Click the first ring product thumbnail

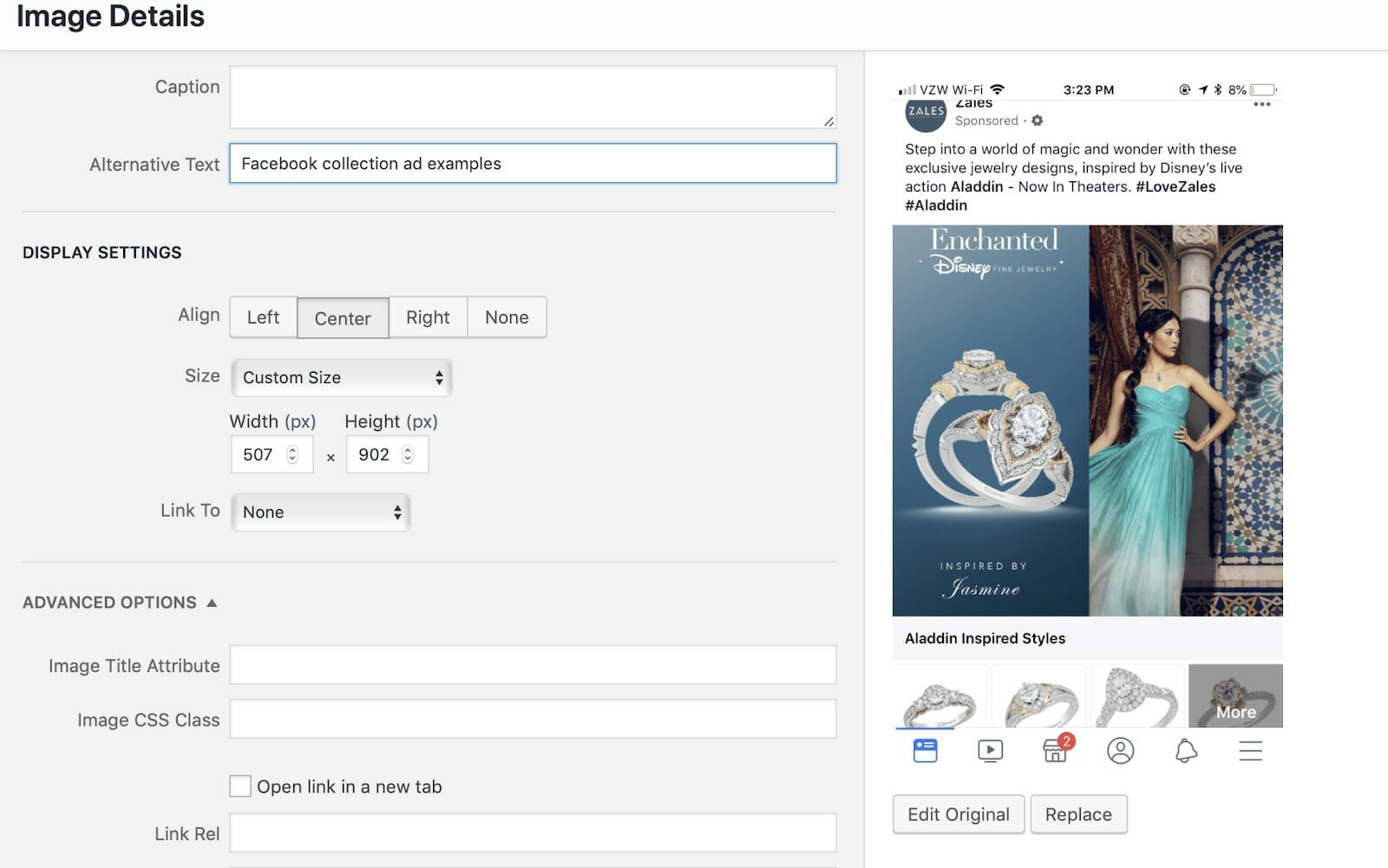tap(940, 696)
